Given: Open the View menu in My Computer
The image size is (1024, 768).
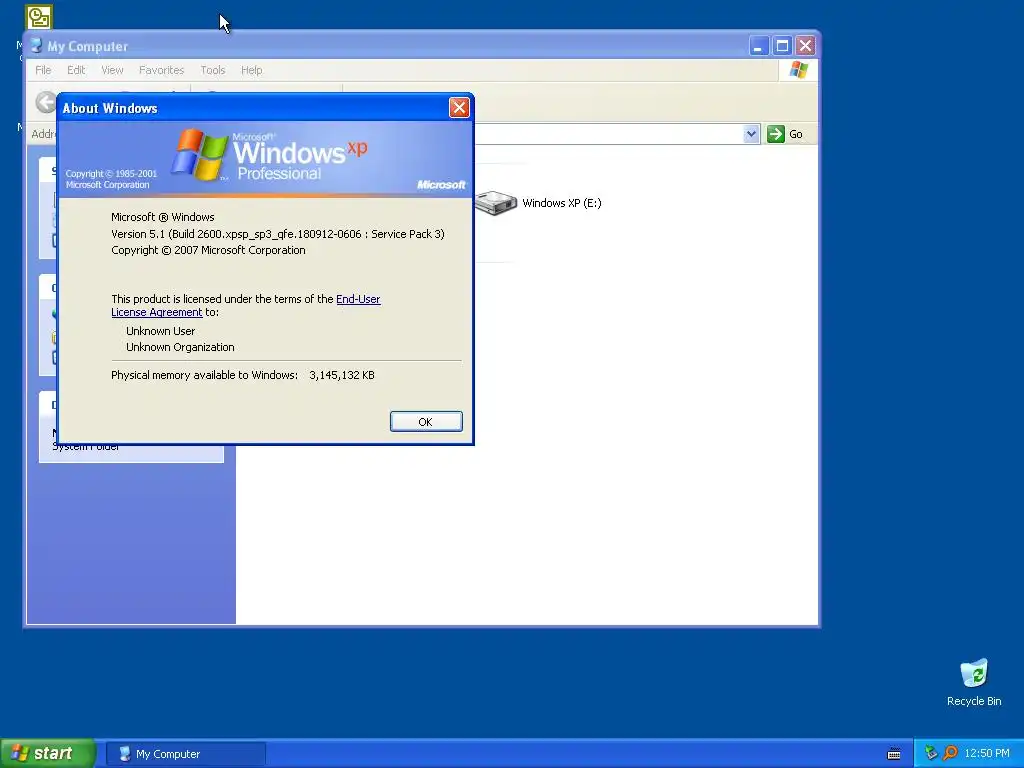Looking at the screenshot, I should tap(112, 70).
